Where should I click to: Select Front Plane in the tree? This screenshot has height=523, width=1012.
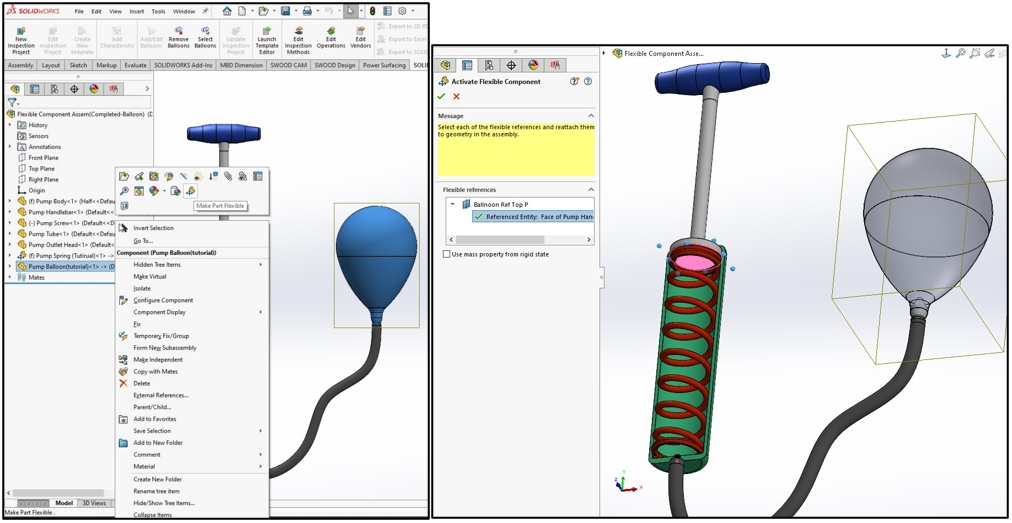[x=43, y=158]
